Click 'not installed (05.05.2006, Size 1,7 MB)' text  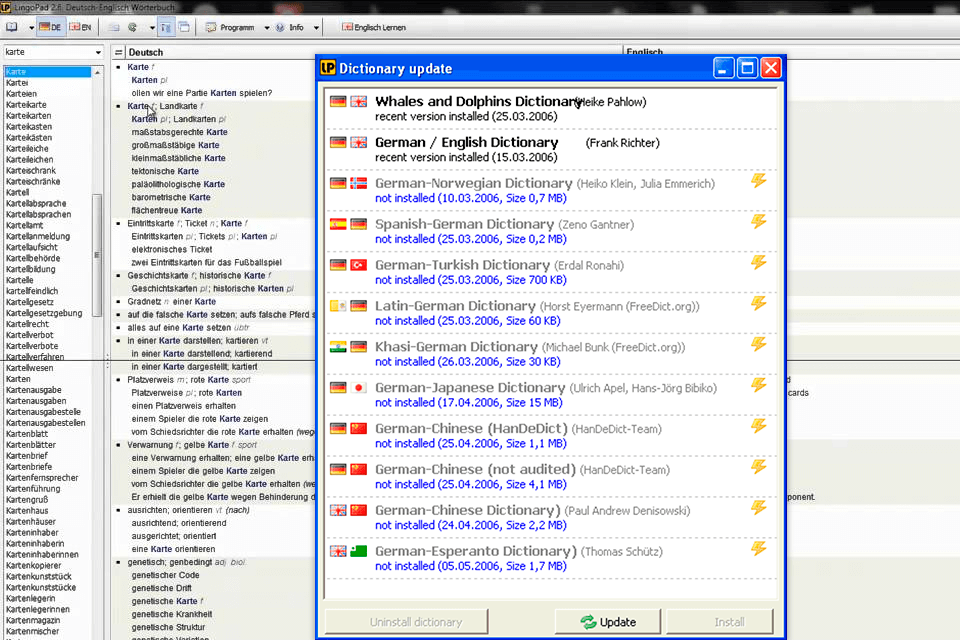tap(471, 567)
